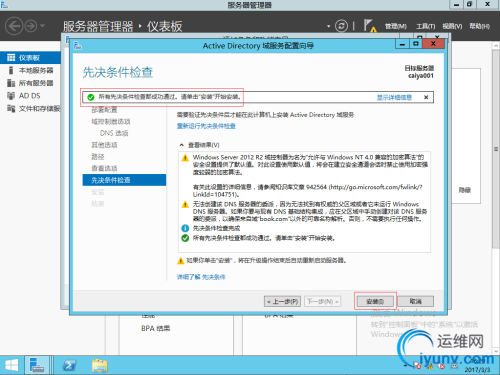Click the date 2017/3/3 in system tray

click(x=477, y=370)
